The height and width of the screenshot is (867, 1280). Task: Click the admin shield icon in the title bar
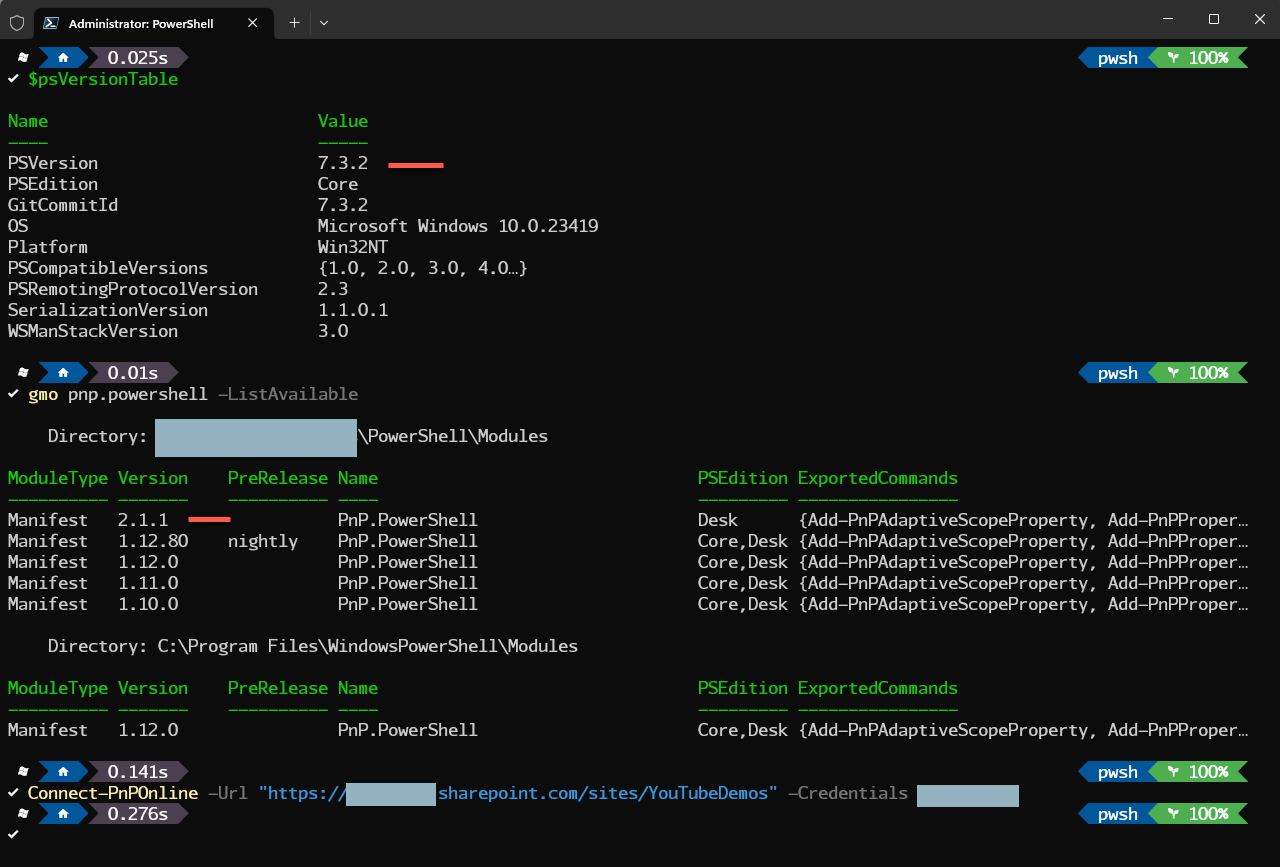click(x=15, y=22)
